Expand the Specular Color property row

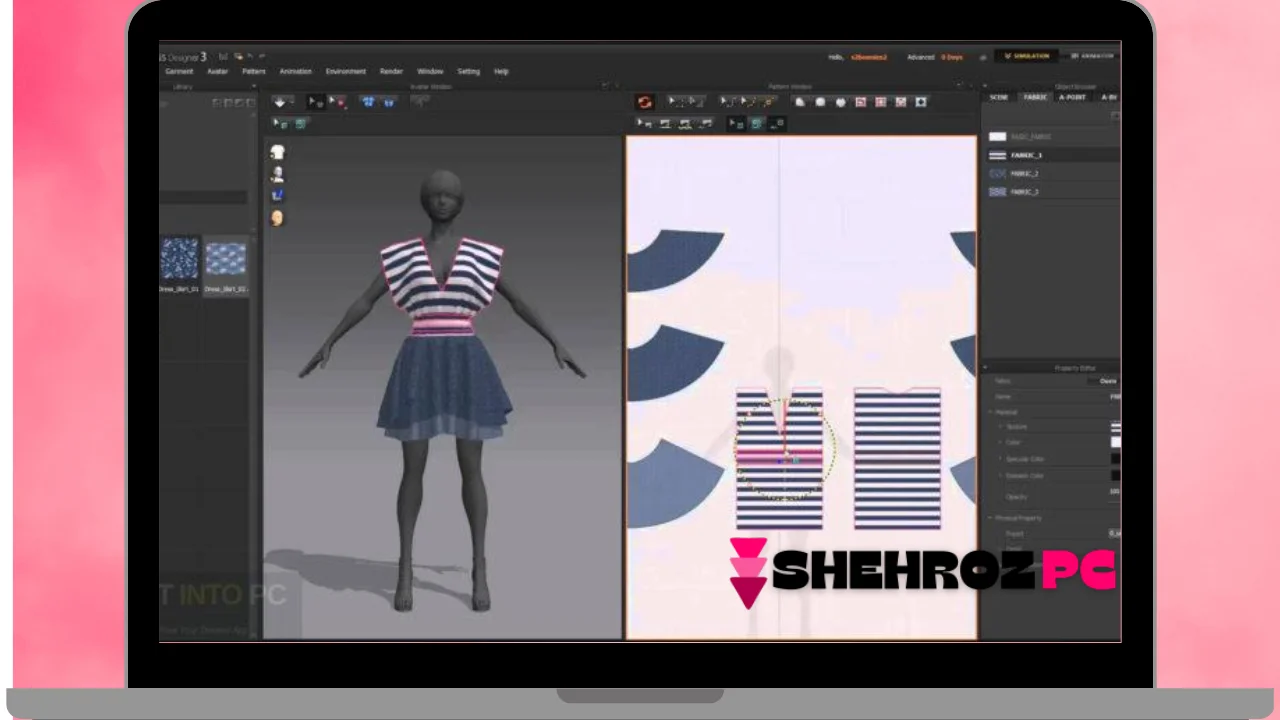[x=1000, y=459]
